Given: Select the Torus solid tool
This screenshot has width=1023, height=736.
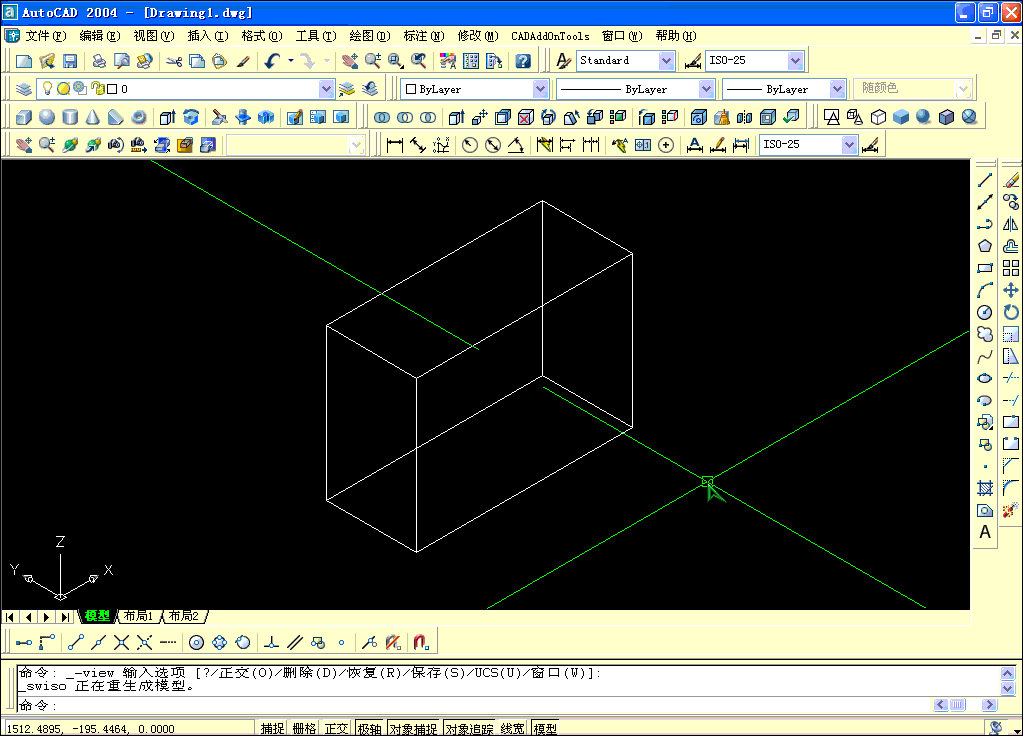Looking at the screenshot, I should coord(138,117).
